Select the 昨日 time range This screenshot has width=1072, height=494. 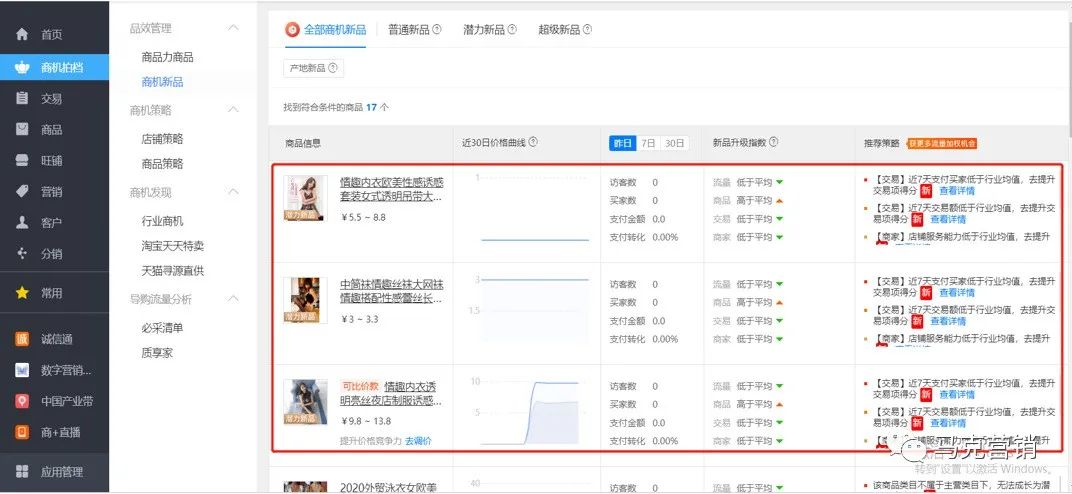(622, 143)
